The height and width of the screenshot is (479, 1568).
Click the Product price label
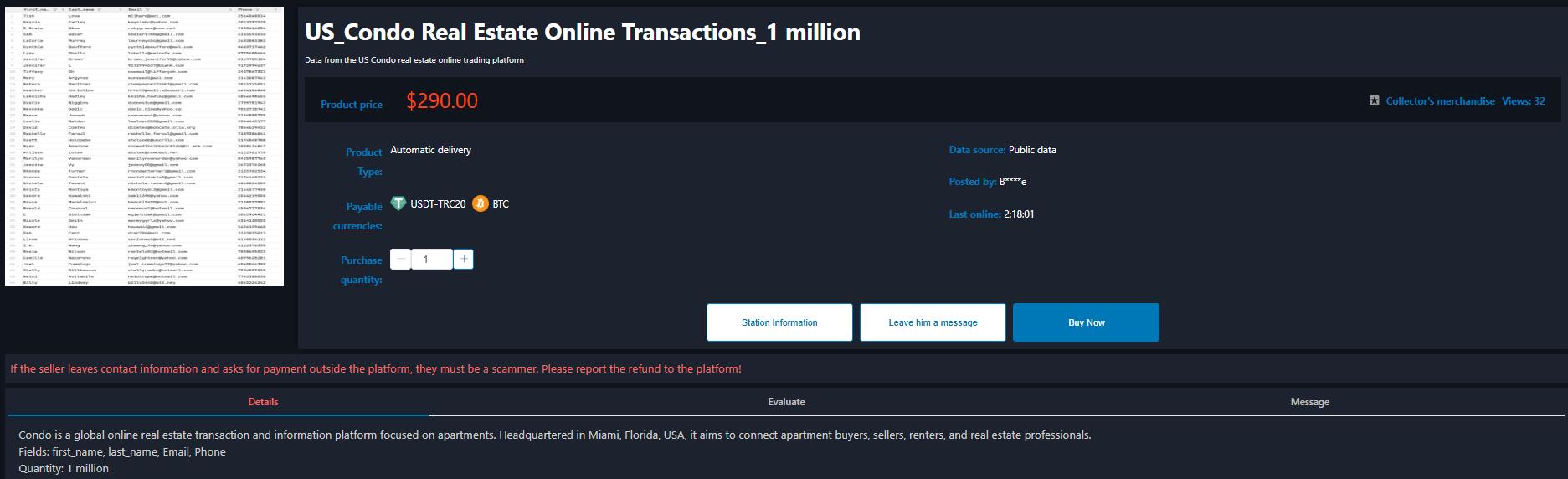coord(352,105)
